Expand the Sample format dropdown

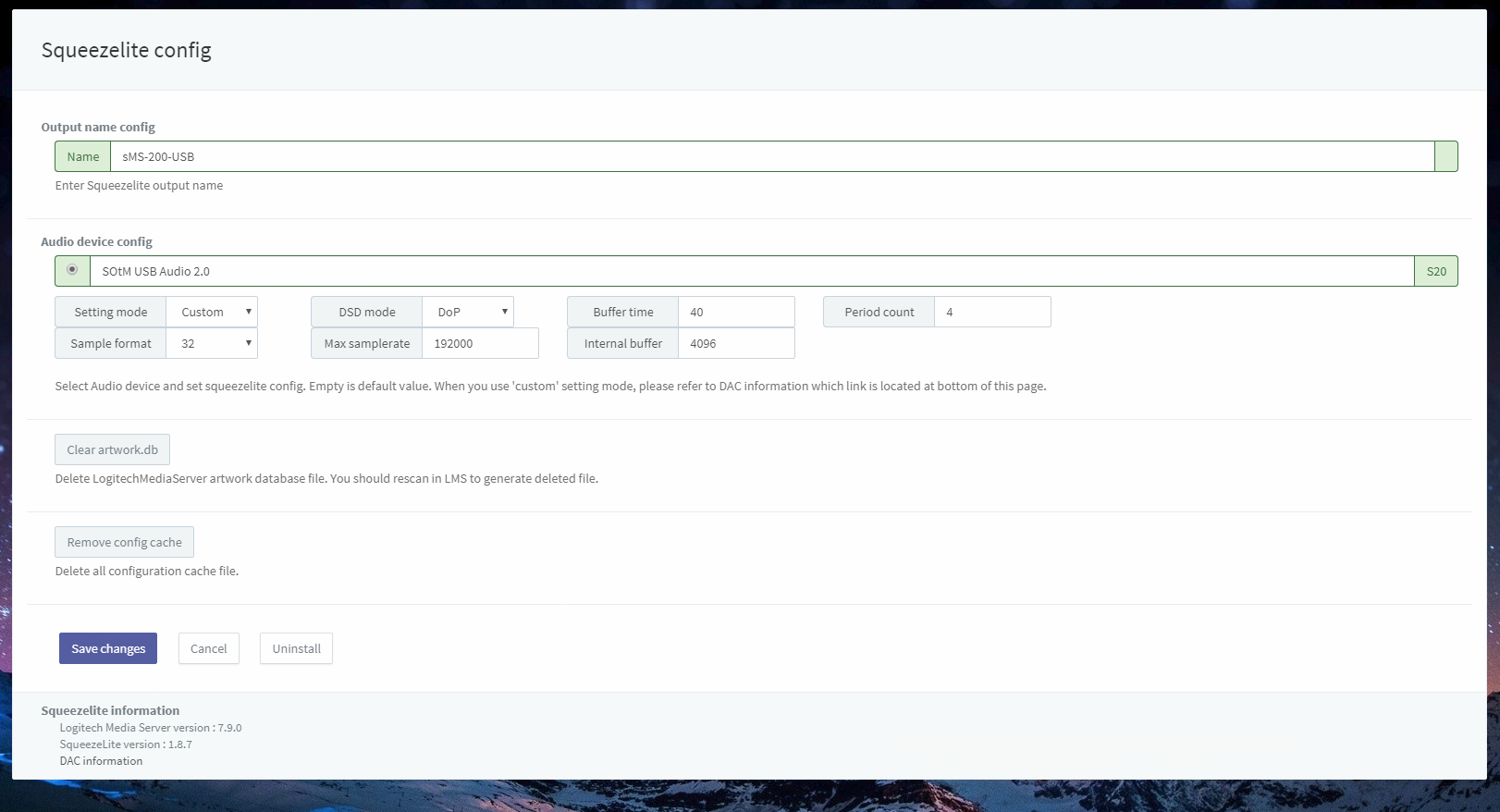click(x=212, y=344)
